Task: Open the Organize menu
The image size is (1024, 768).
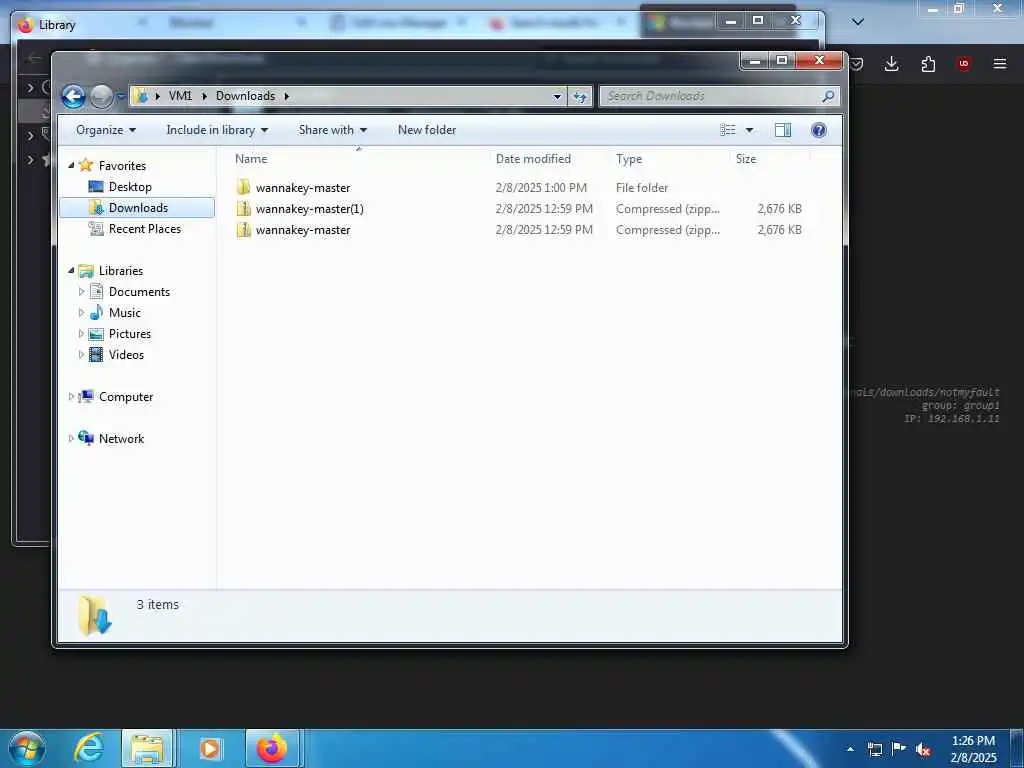Action: pyautogui.click(x=106, y=130)
